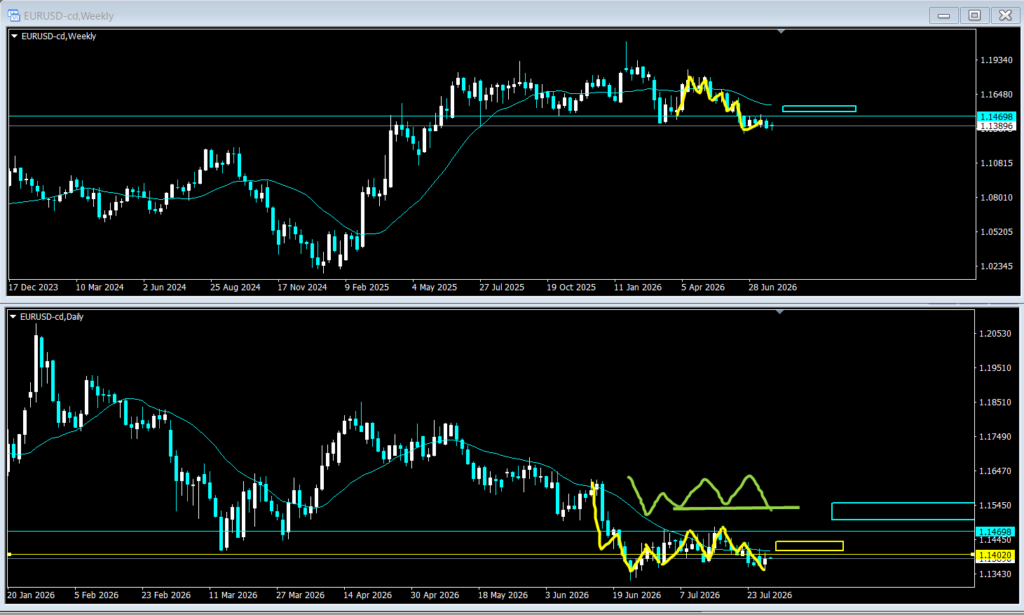
Task: Click 1.18510 on Daily price scale
Action: pos(995,402)
